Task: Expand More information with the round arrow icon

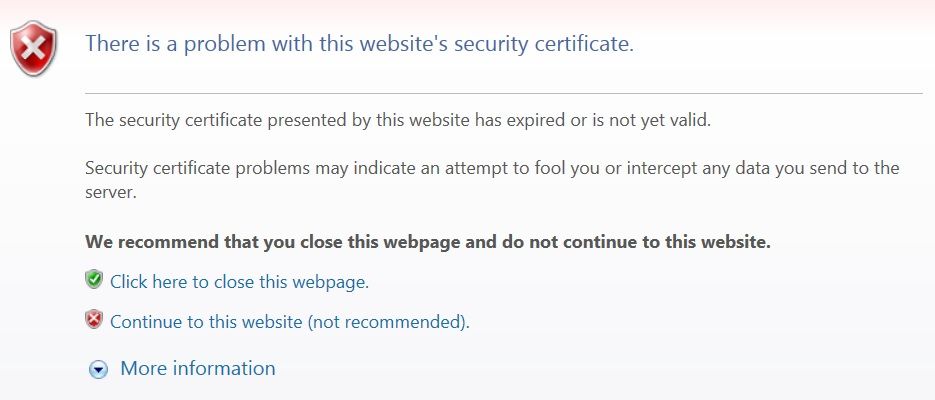Action: coord(98,370)
